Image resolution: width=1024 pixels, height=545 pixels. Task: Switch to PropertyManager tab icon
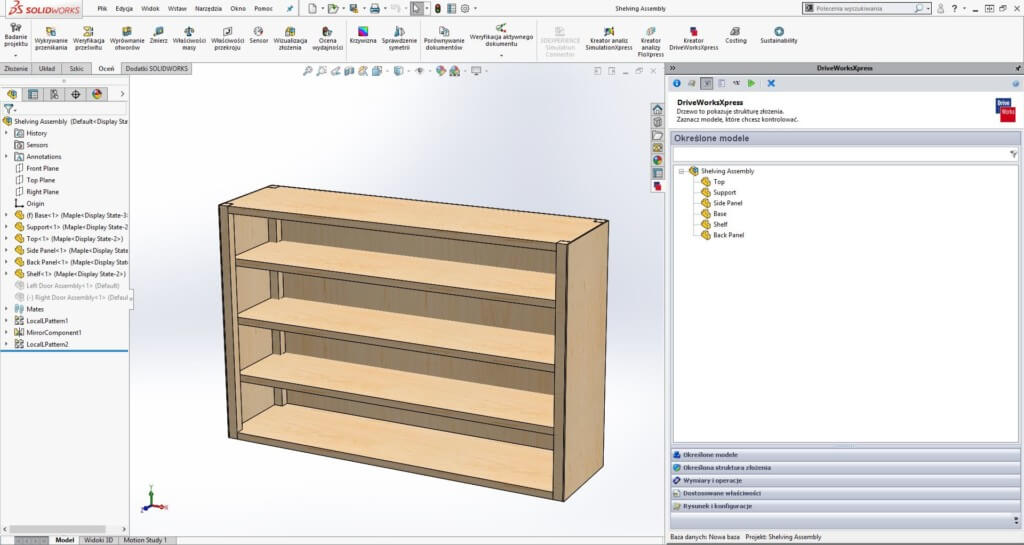33,94
